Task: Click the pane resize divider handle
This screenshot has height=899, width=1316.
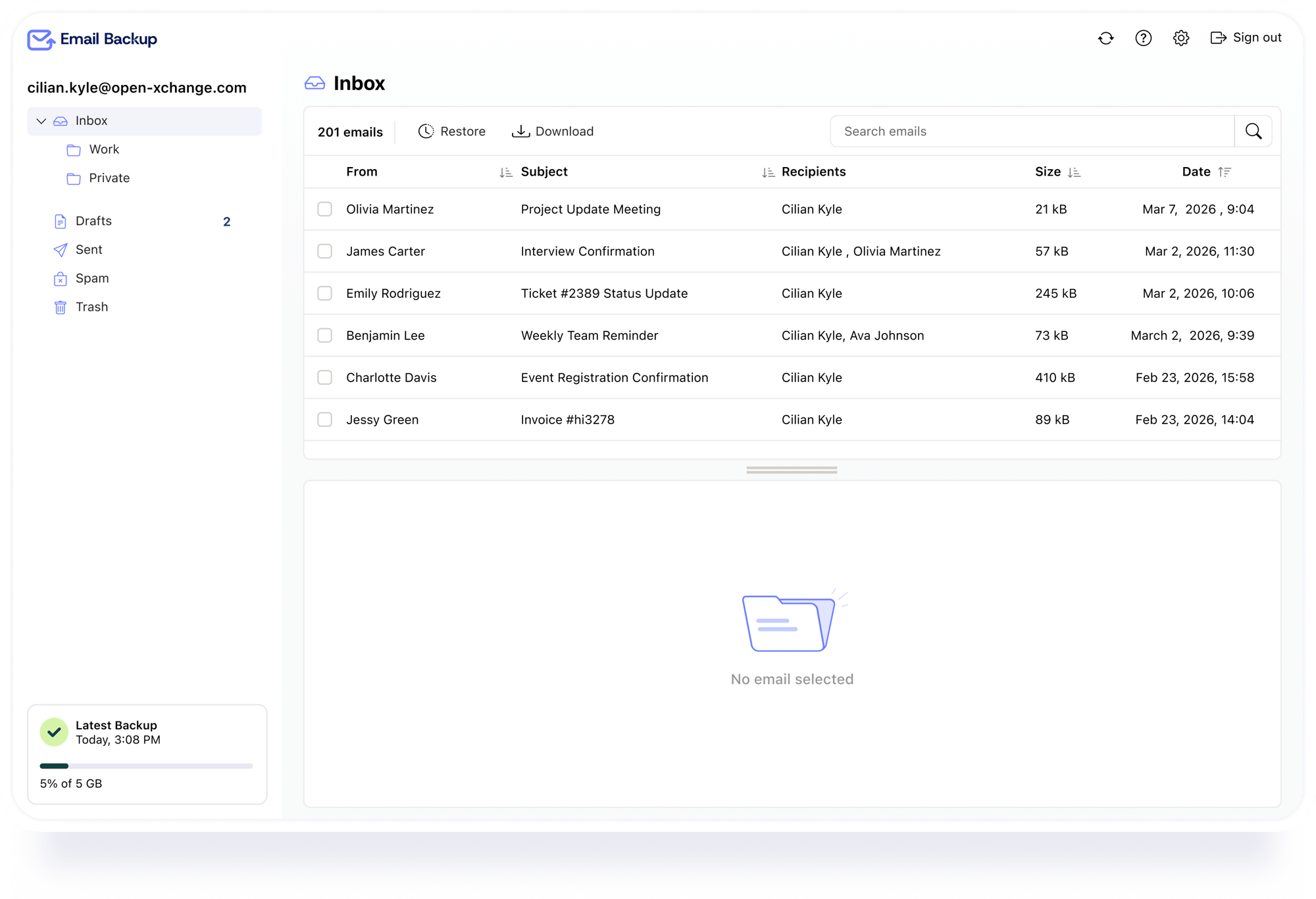Action: pyautogui.click(x=792, y=470)
